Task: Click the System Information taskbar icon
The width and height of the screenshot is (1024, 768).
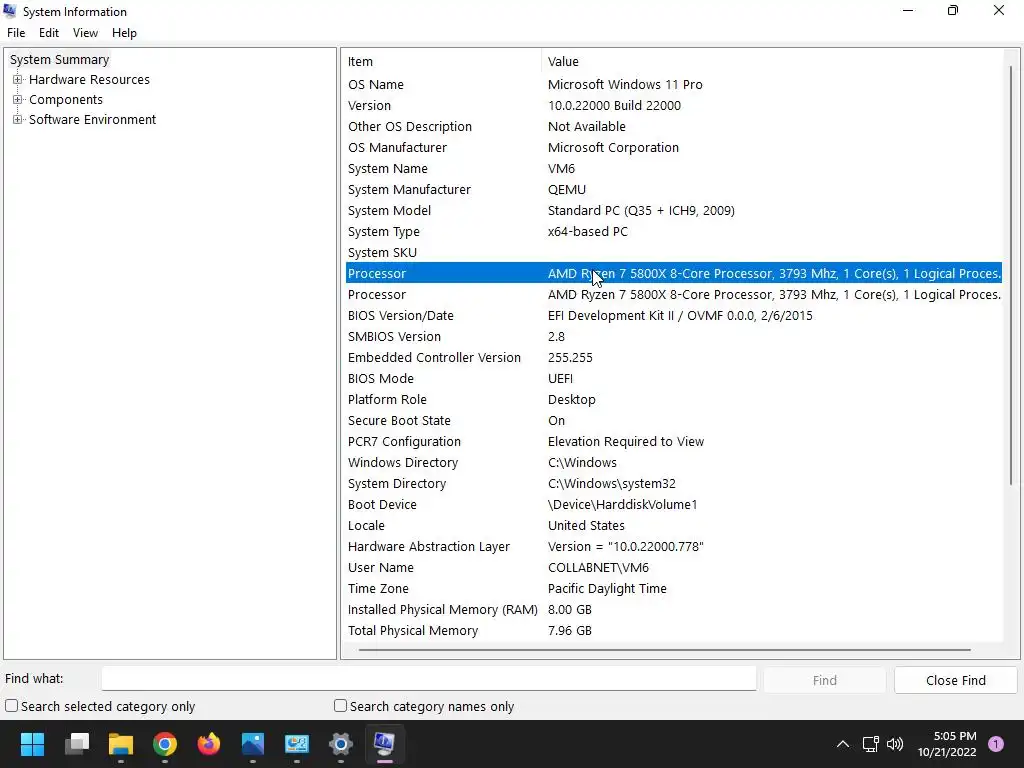Action: click(385, 743)
